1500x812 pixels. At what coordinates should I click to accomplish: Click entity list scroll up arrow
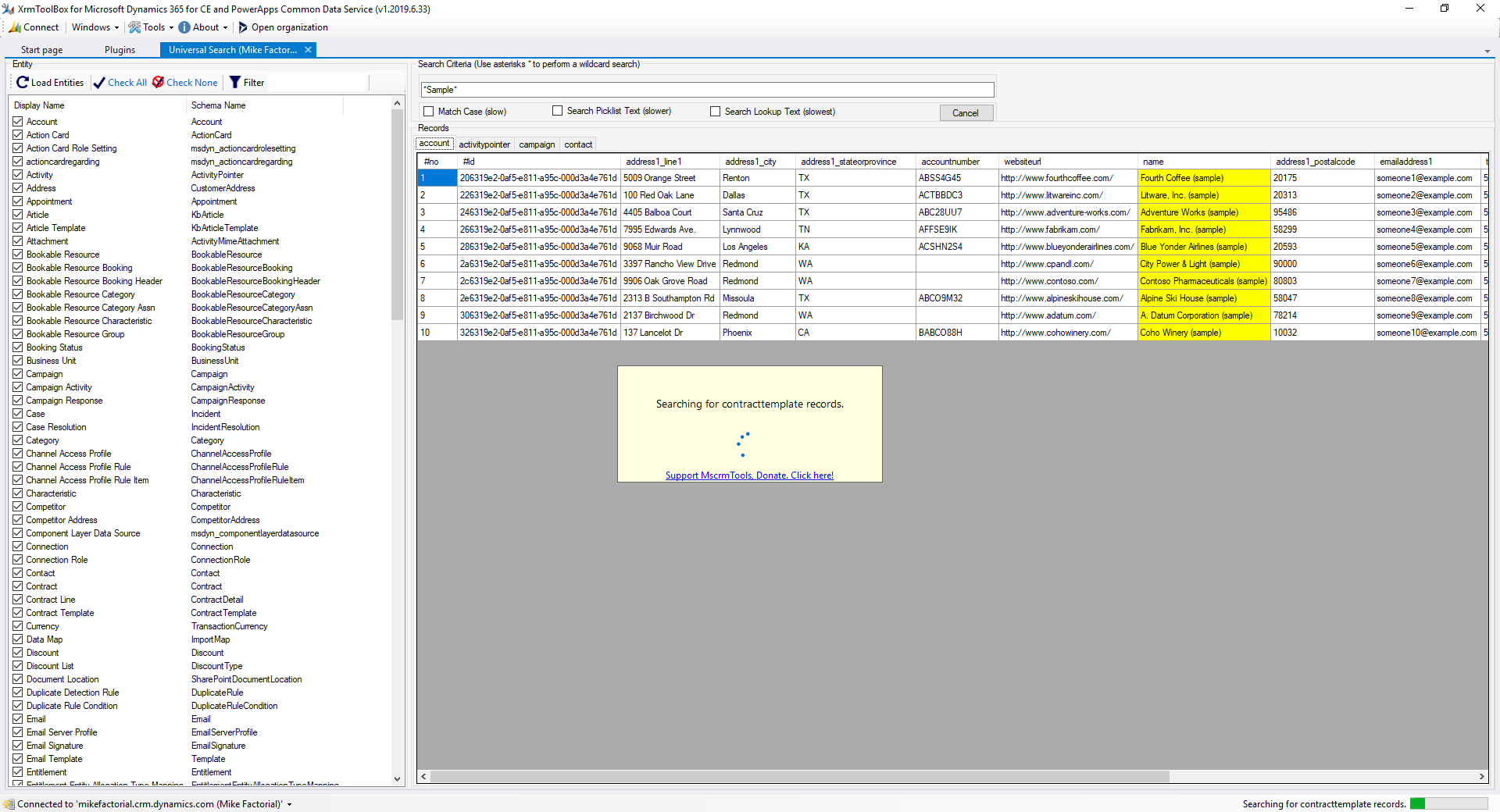(x=397, y=103)
